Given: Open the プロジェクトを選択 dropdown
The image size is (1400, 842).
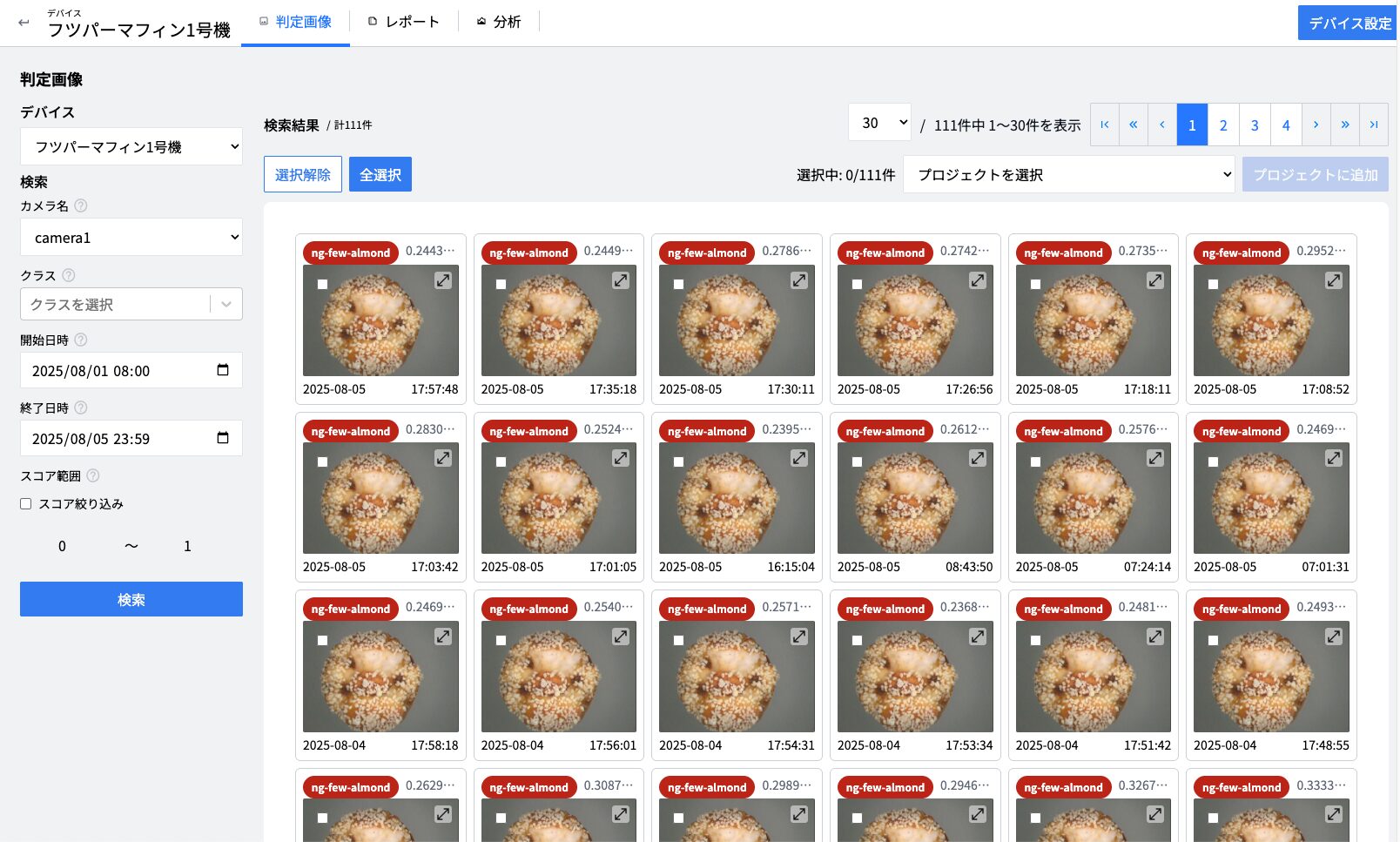Looking at the screenshot, I should (x=1068, y=175).
